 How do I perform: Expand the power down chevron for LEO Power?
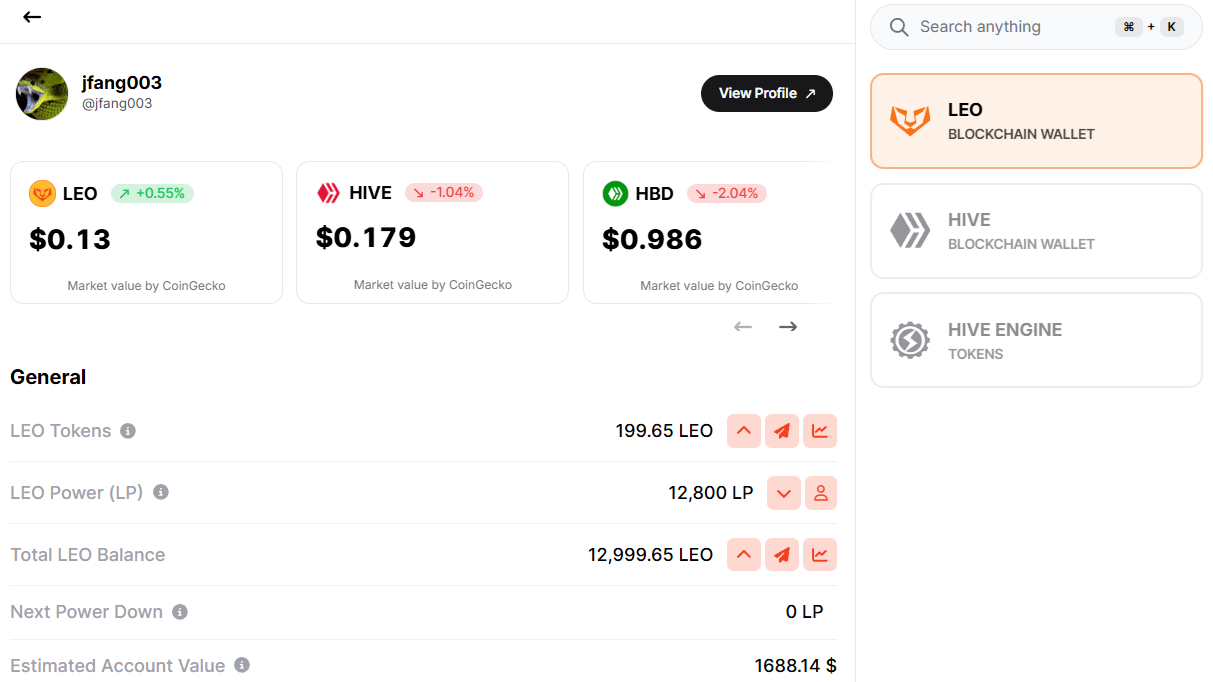[784, 493]
